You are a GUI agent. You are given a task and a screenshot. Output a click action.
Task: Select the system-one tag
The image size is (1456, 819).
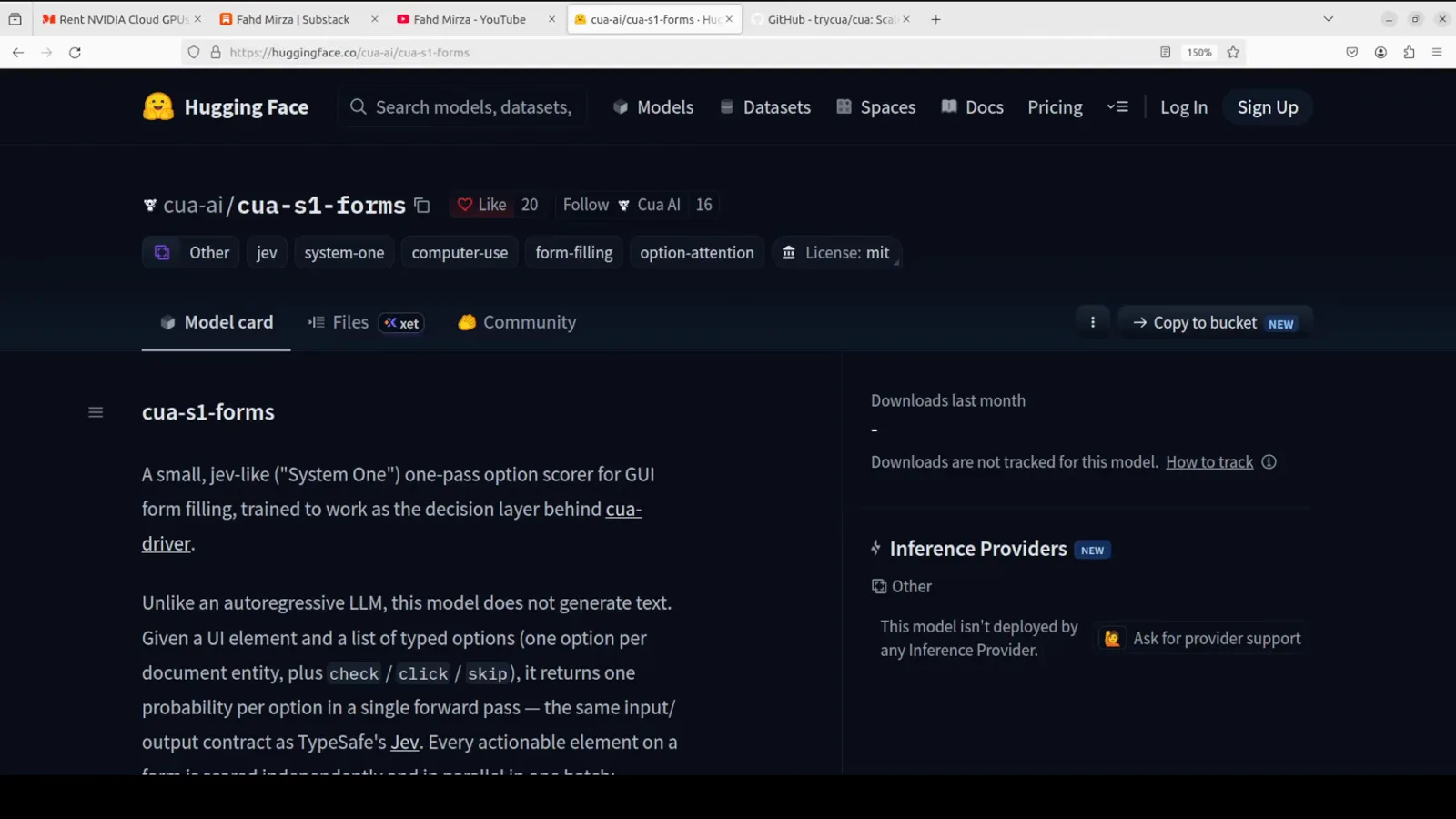click(344, 252)
